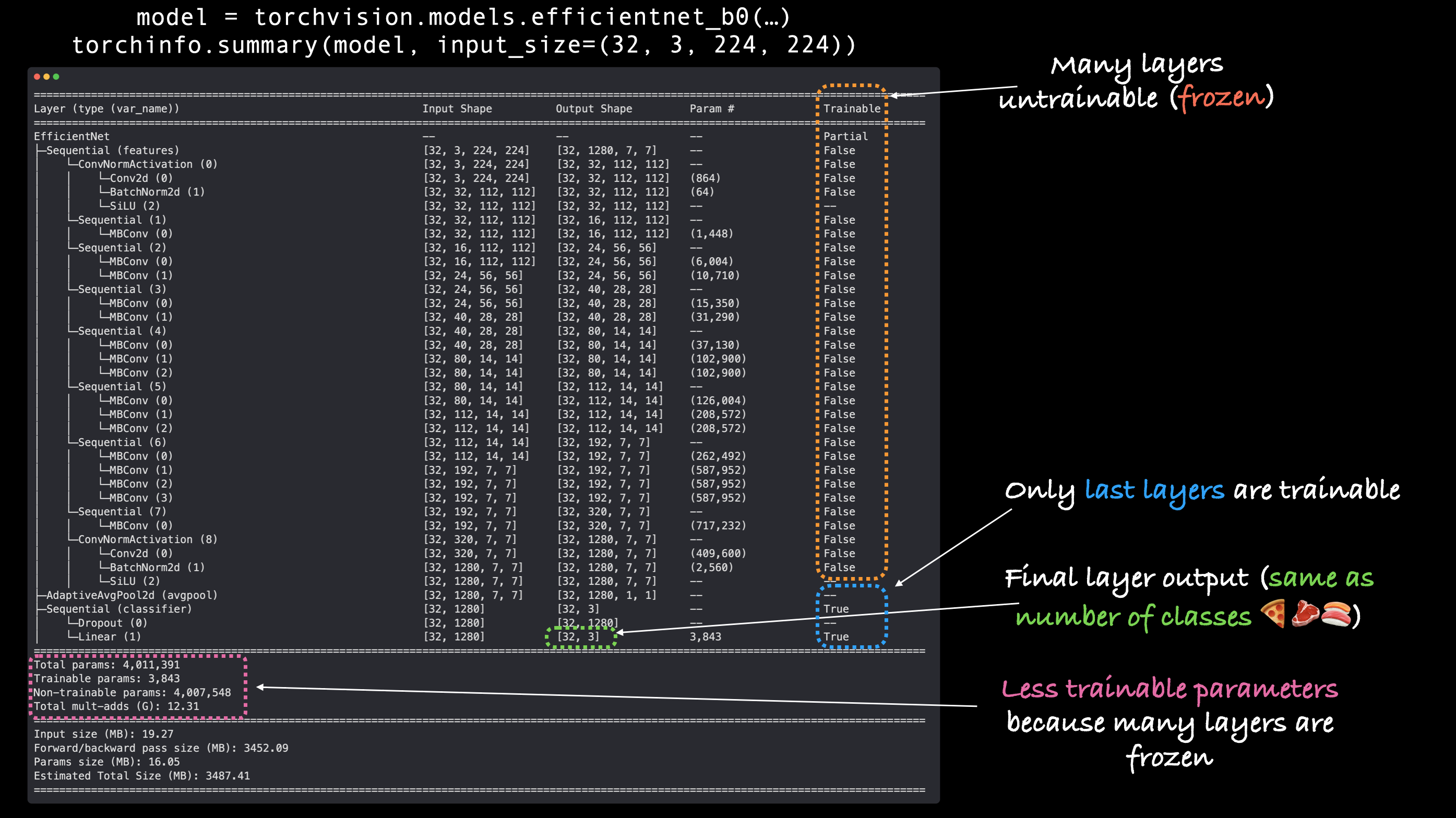Click blue text 'last layers'
The width and height of the screenshot is (1456, 818).
1154,490
